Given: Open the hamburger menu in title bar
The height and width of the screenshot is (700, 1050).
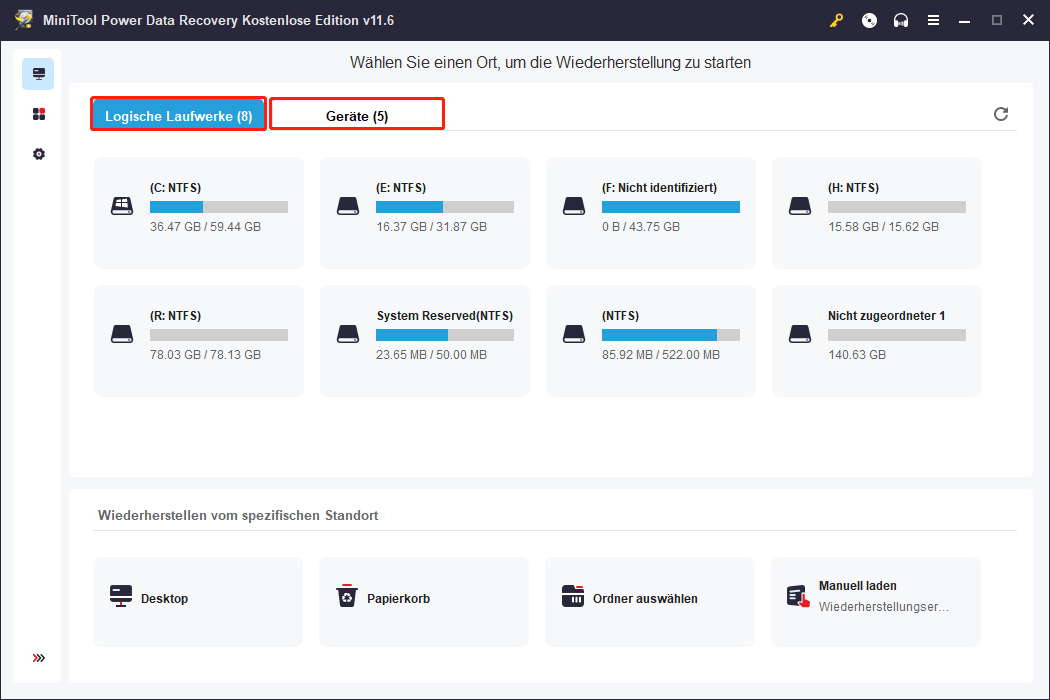Looking at the screenshot, I should pyautogui.click(x=933, y=21).
